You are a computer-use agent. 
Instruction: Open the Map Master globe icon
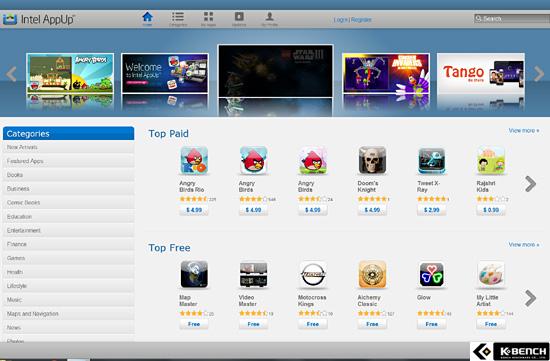pos(194,274)
